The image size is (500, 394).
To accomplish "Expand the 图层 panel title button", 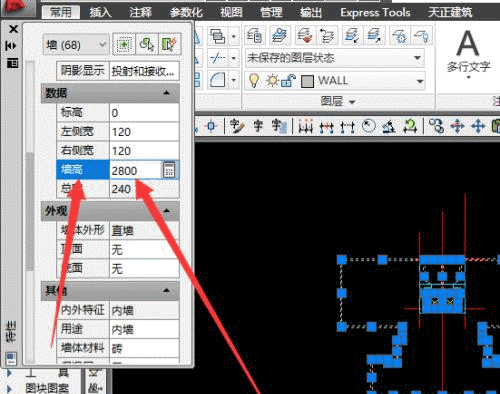I will click(338, 101).
